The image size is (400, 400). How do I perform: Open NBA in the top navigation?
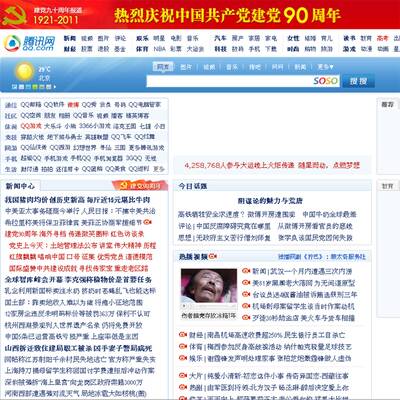click(x=159, y=49)
